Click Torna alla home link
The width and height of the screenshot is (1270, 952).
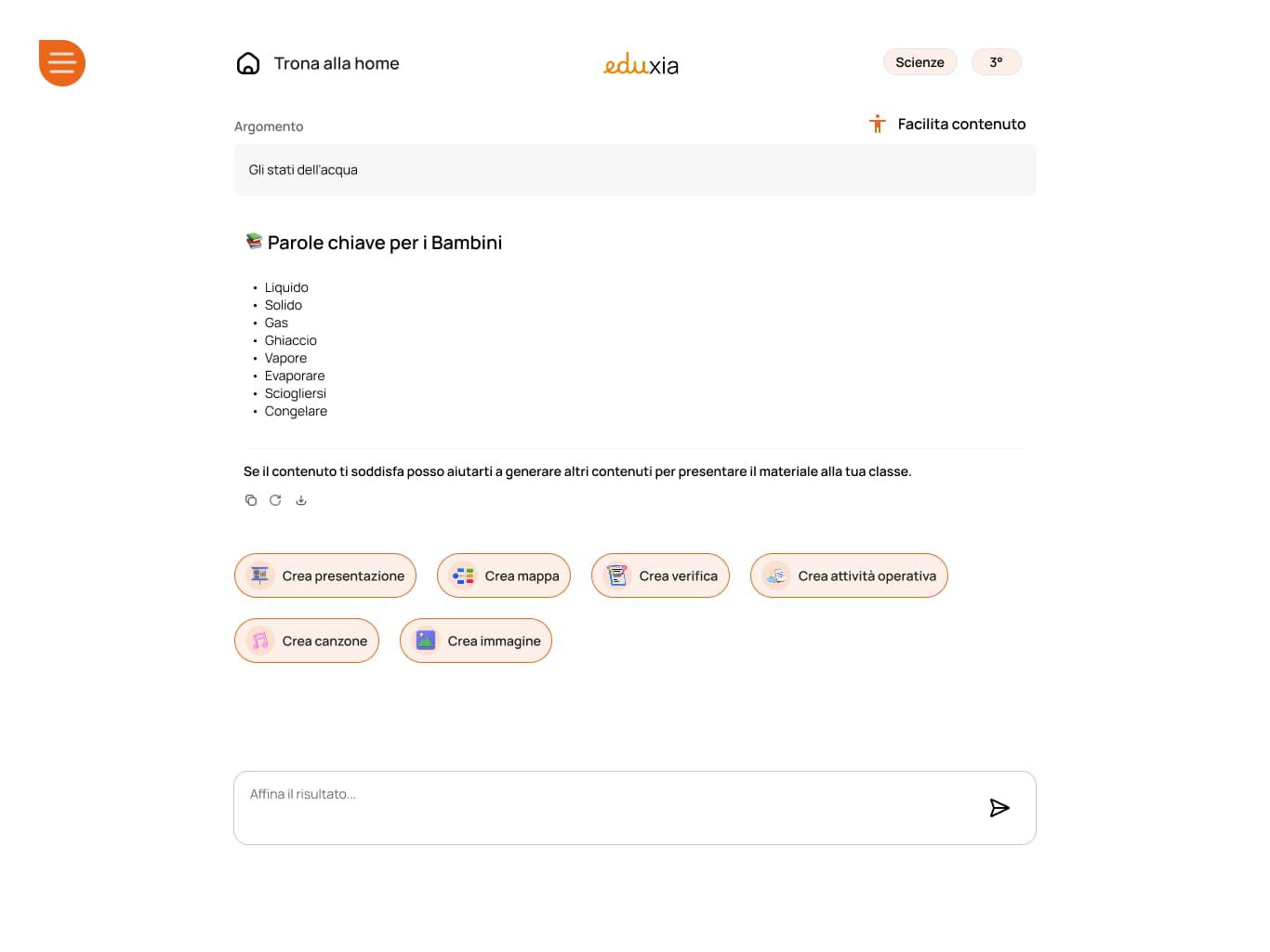pyautogui.click(x=336, y=63)
